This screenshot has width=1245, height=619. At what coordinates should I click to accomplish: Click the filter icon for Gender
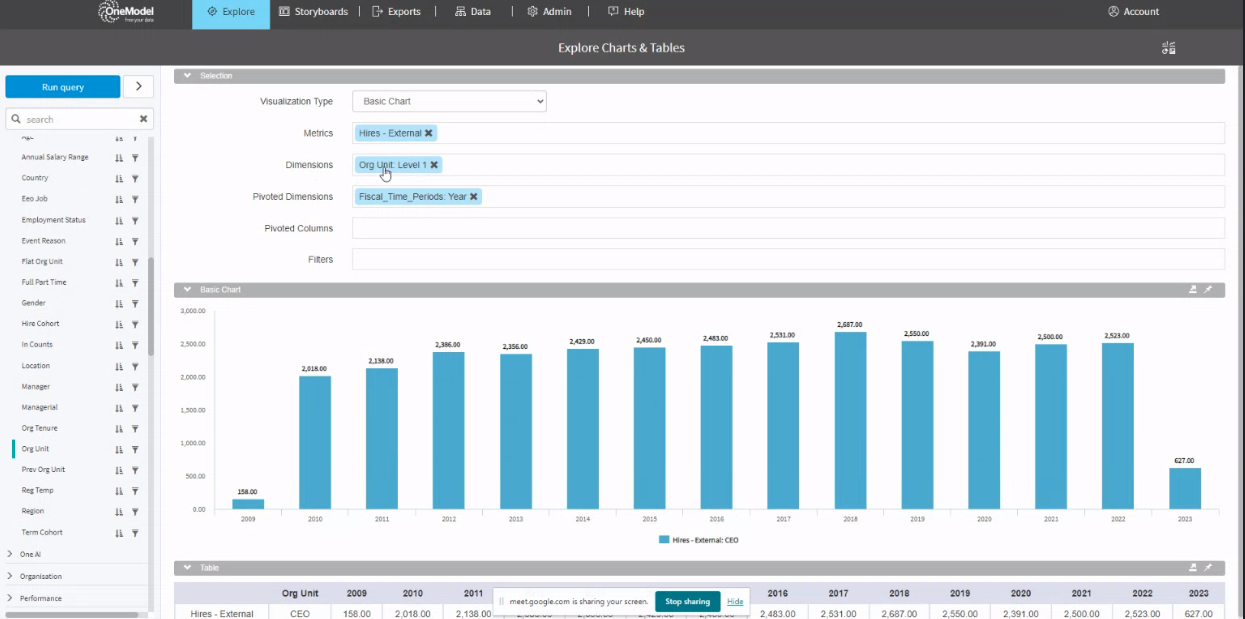coord(135,303)
